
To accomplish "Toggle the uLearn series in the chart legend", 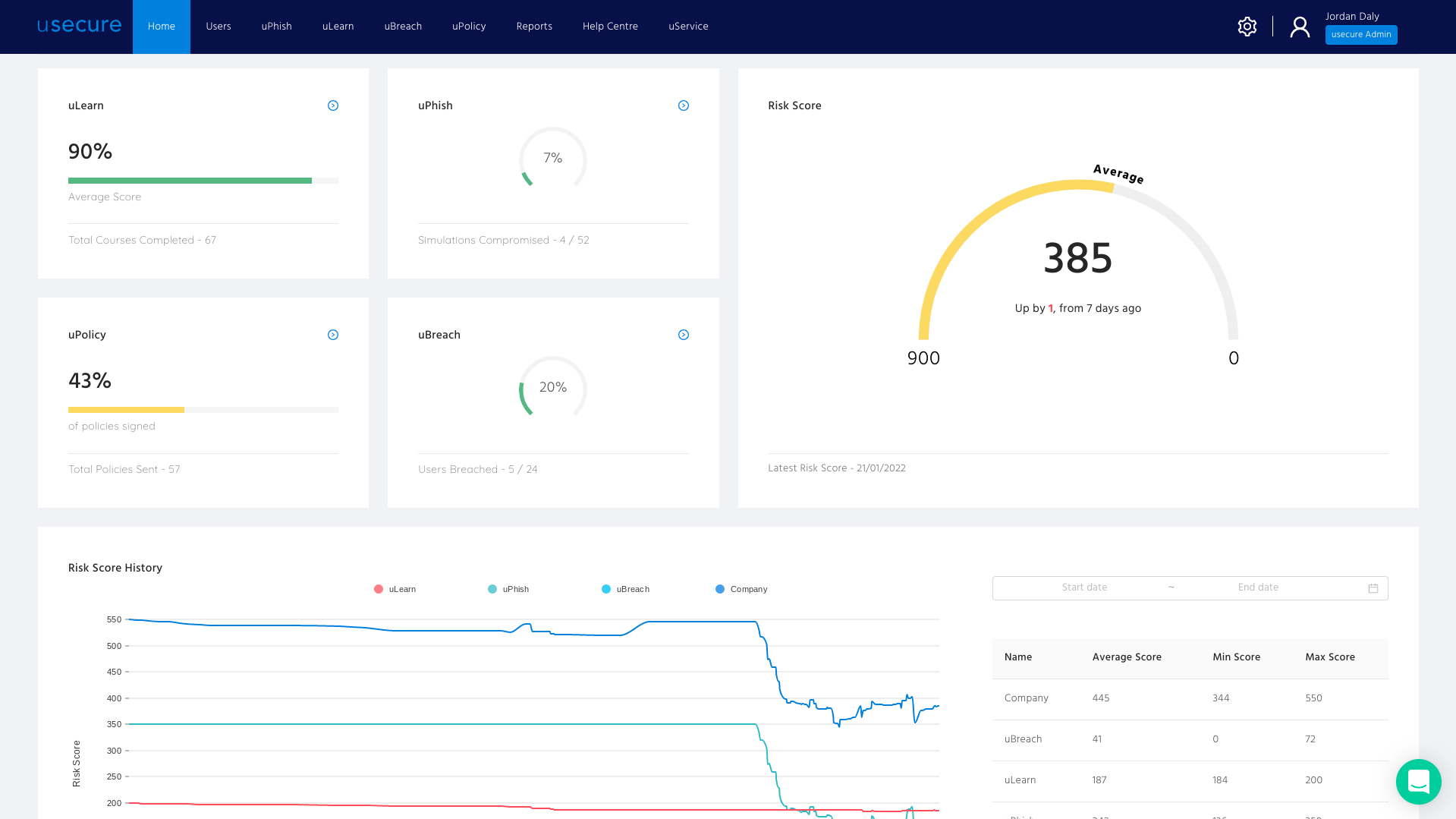I will pos(395,588).
